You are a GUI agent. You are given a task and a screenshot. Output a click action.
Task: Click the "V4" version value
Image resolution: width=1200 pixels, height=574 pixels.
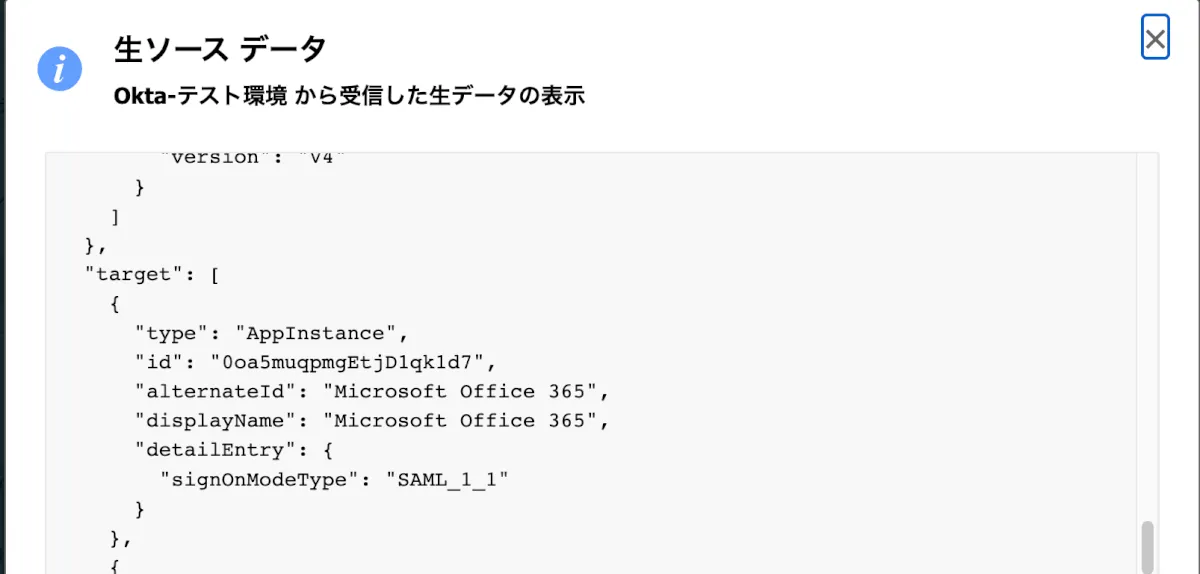(x=322, y=158)
